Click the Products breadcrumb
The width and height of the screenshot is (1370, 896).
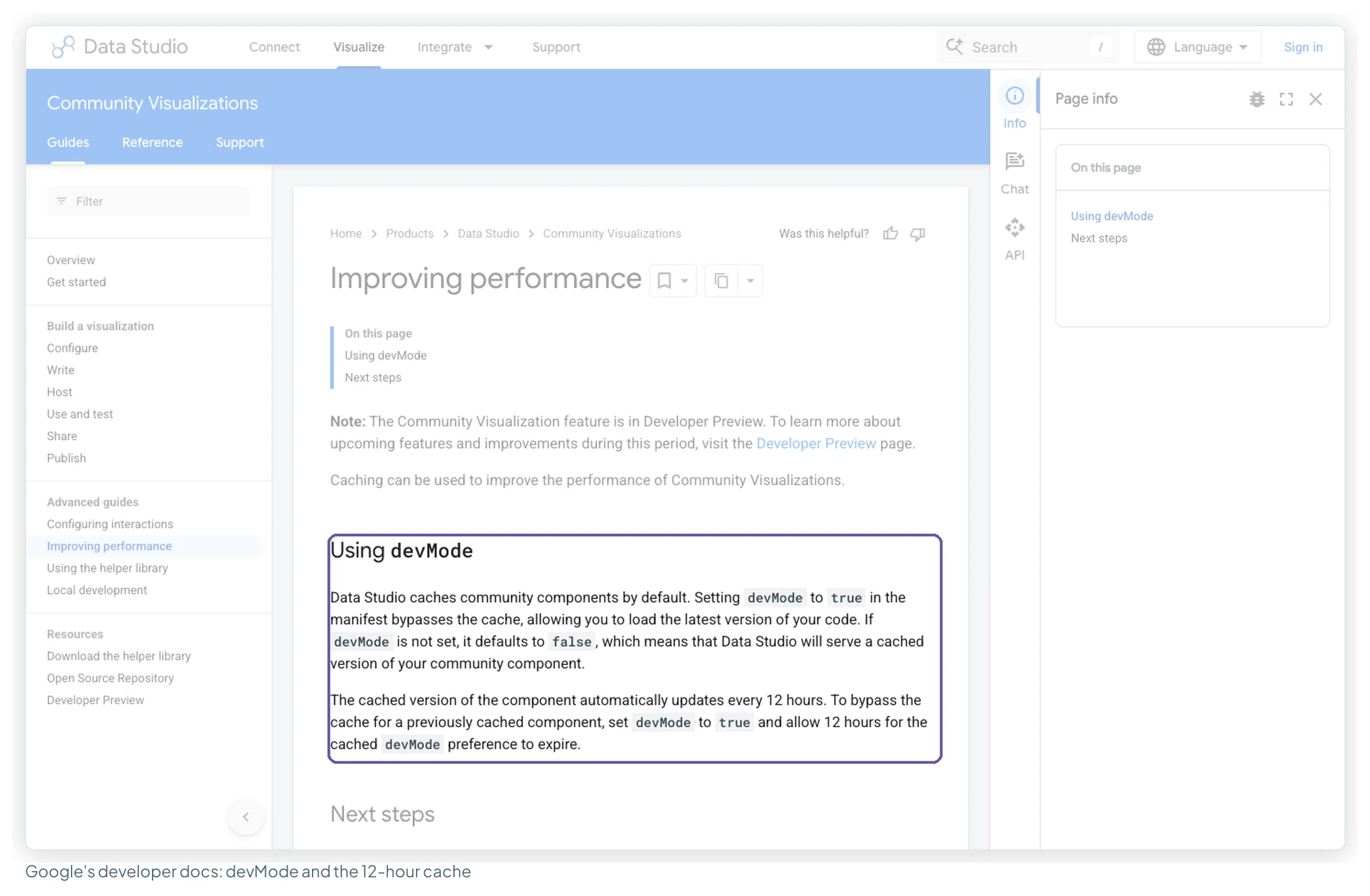pos(410,233)
